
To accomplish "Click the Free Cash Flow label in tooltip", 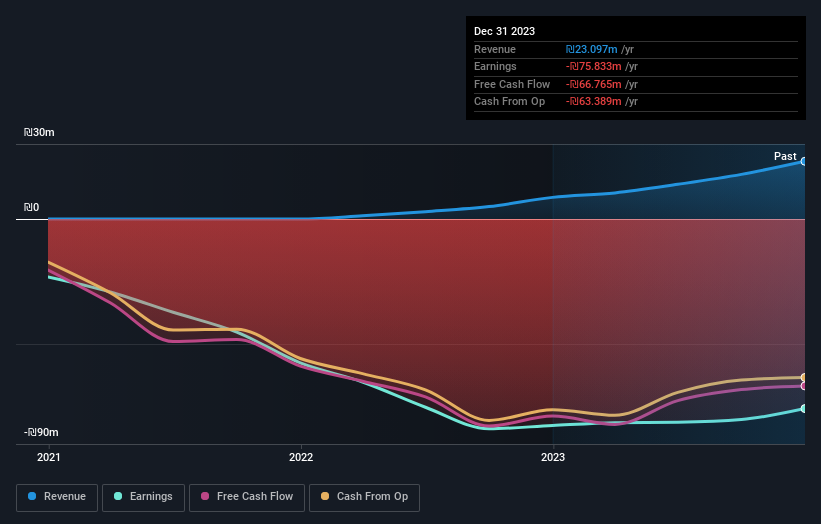I will (x=512, y=84).
